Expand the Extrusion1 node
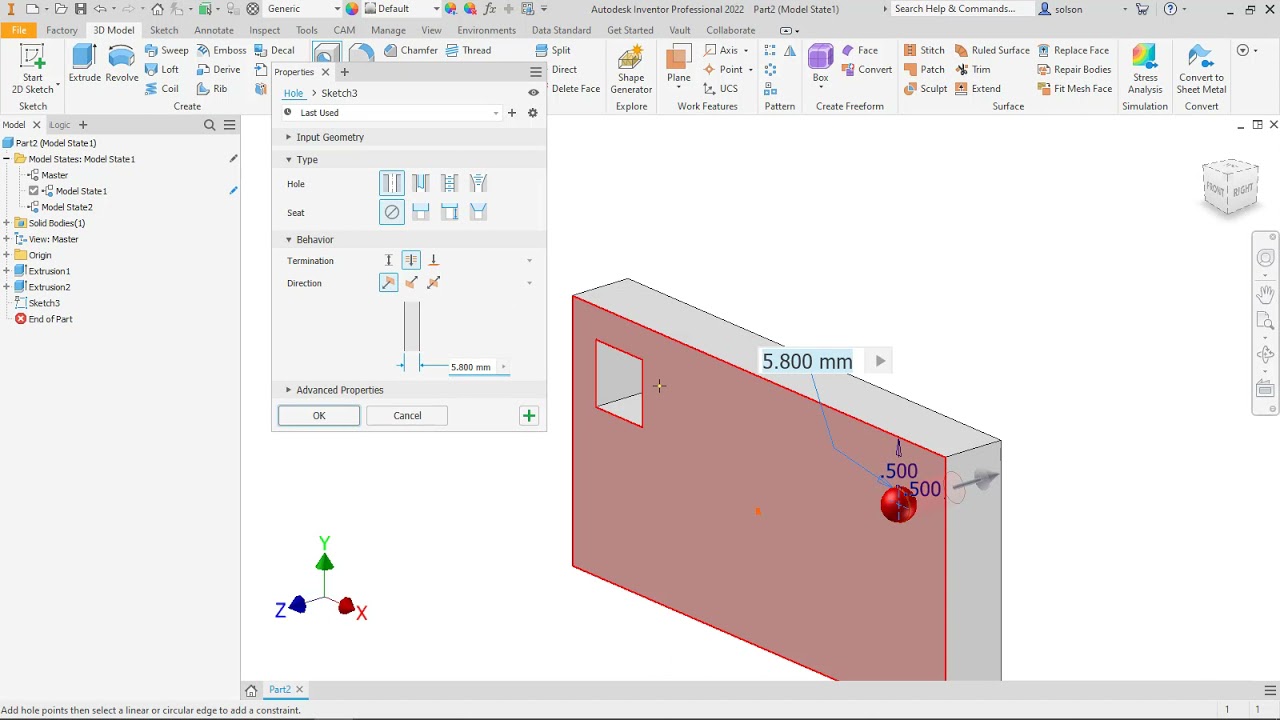1280x720 pixels. (x=6, y=271)
